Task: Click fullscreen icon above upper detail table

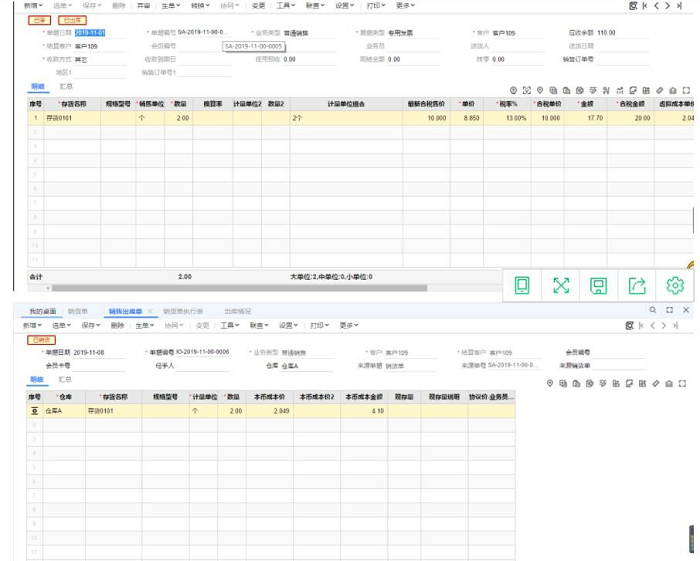Action: click(x=686, y=91)
